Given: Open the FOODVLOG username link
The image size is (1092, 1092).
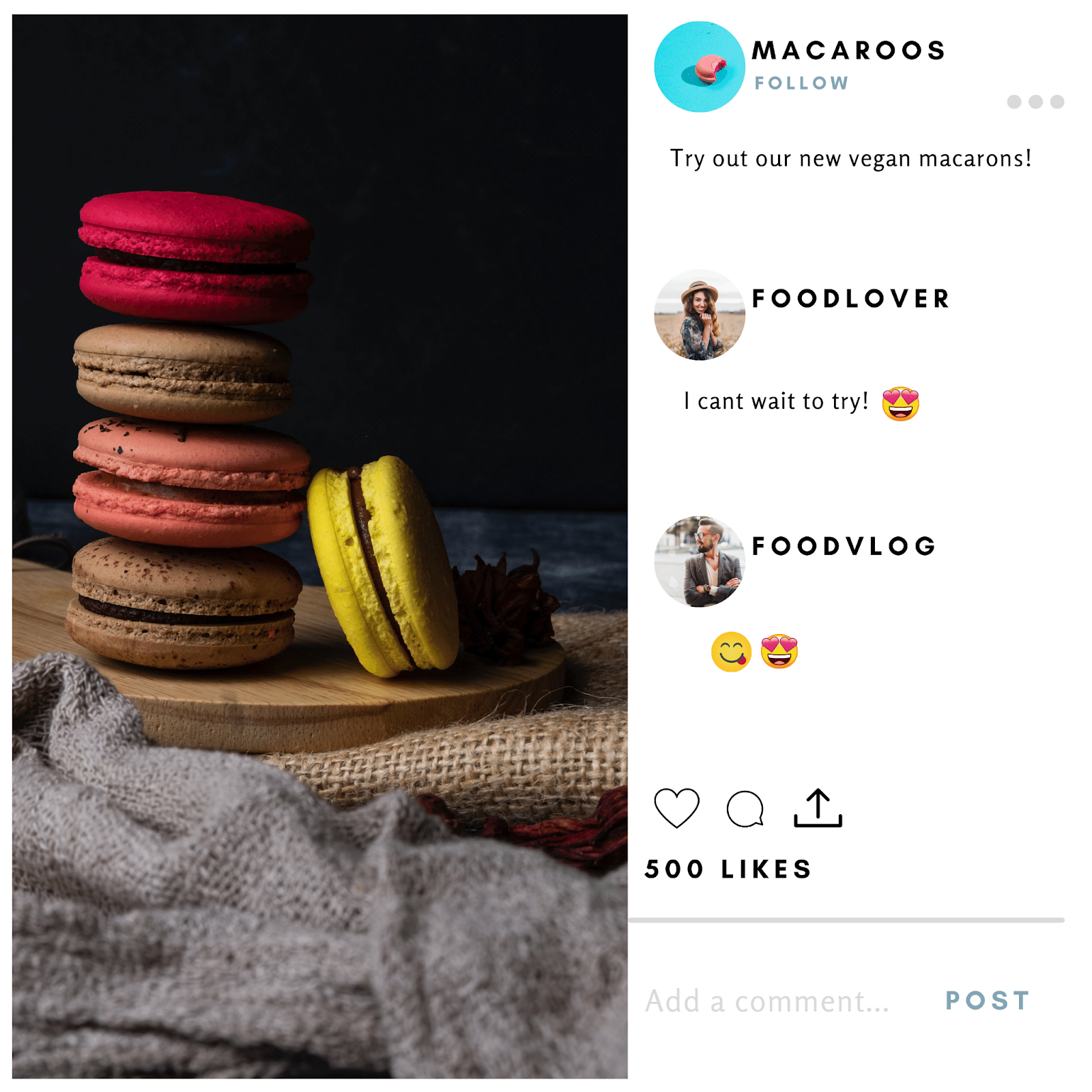Looking at the screenshot, I should [844, 546].
